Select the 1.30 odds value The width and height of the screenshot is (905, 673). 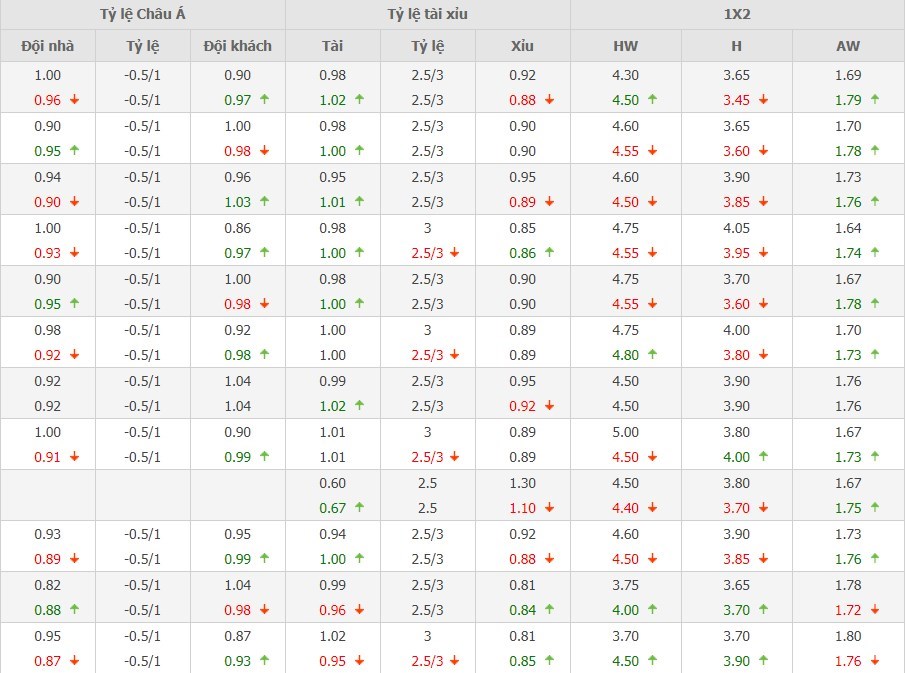[522, 483]
